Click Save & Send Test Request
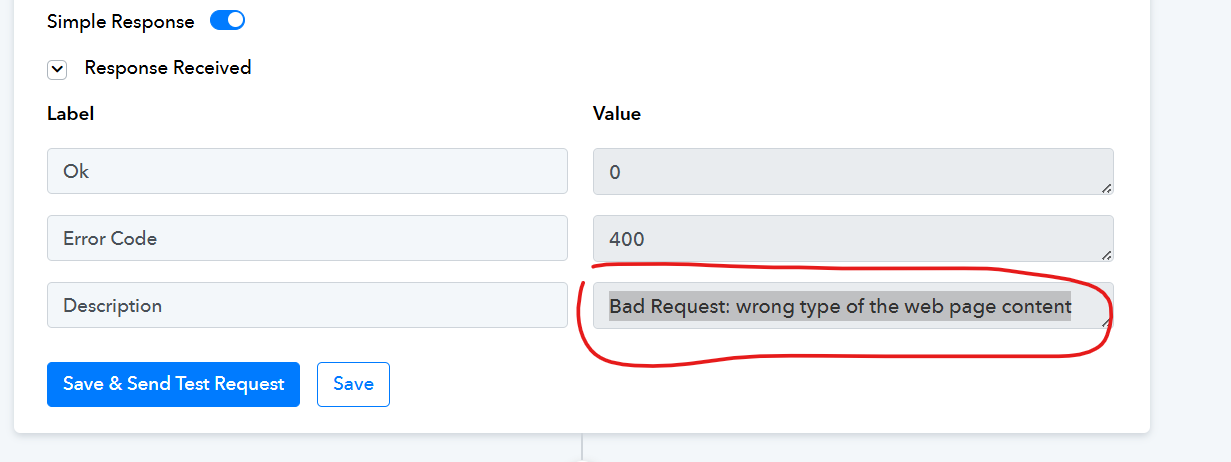The width and height of the screenshot is (1231, 462). [173, 384]
